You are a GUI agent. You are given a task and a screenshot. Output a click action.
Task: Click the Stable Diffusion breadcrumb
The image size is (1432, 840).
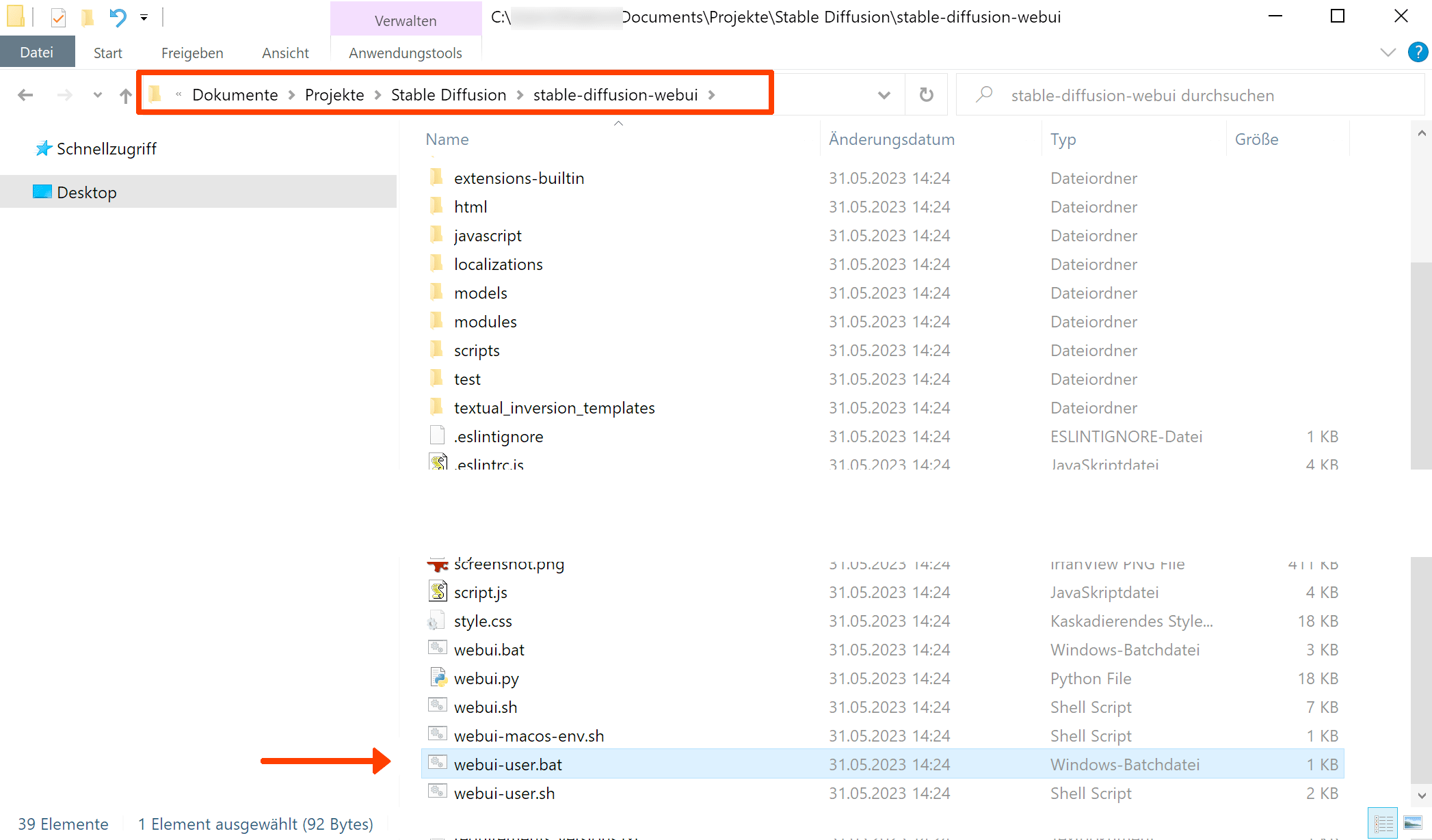pyautogui.click(x=449, y=94)
